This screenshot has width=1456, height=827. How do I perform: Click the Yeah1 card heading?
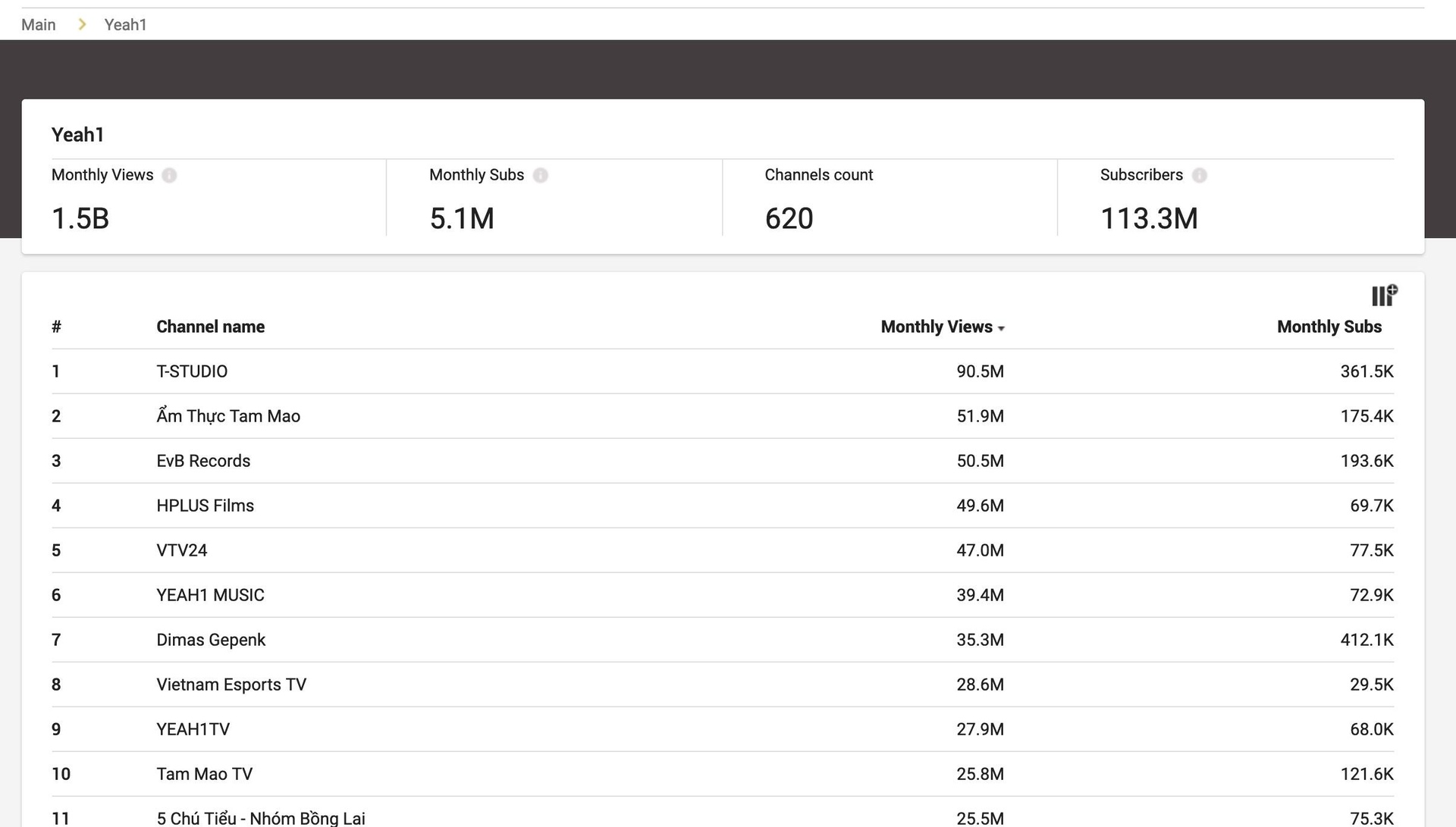(77, 135)
